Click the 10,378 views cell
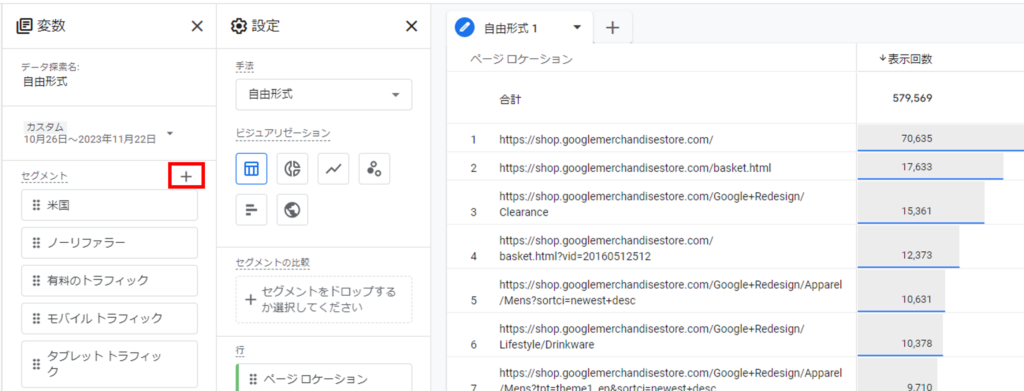This screenshot has height=391, width=1024. 918,343
